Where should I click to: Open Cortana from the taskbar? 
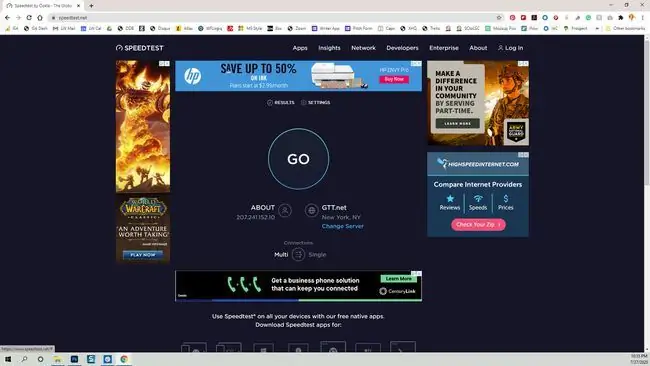(40, 359)
